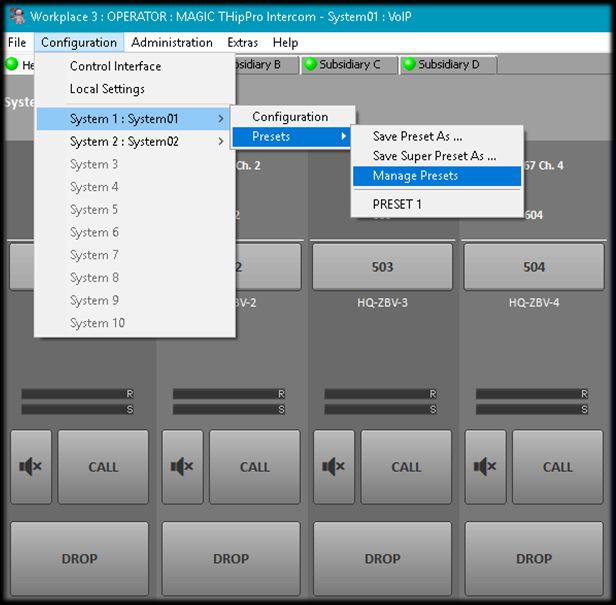Select Configuration in the System01 submenu

[293, 117]
